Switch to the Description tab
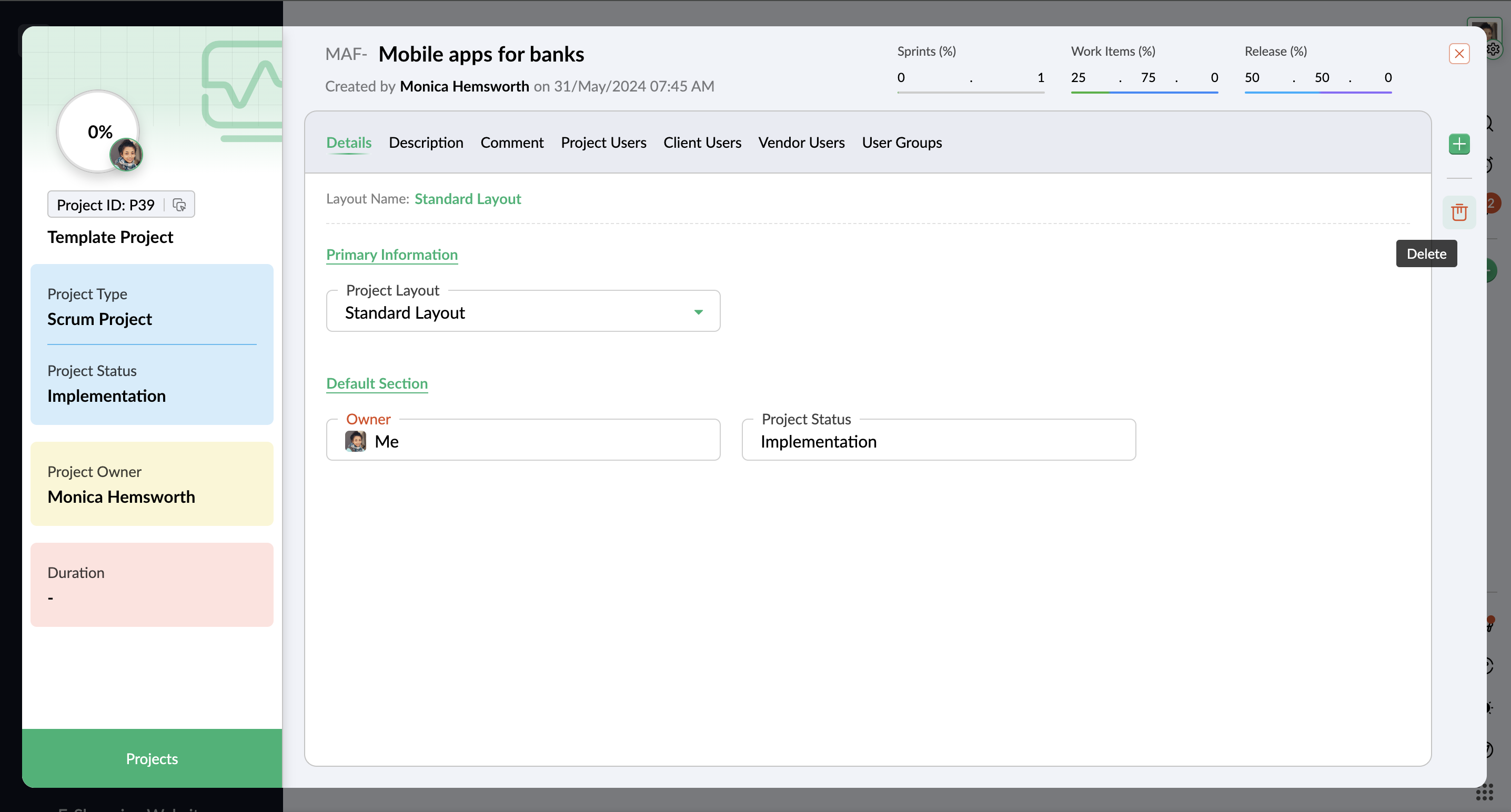 pos(426,143)
